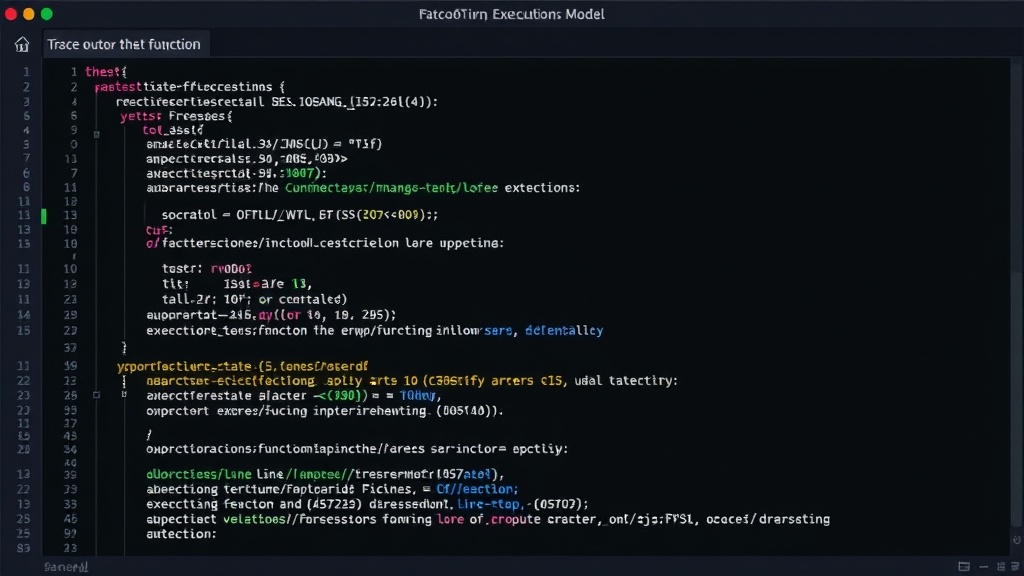The width and height of the screenshot is (1024, 576).
Task: Place cursor on "thest{" in line 1
Action: (x=106, y=72)
